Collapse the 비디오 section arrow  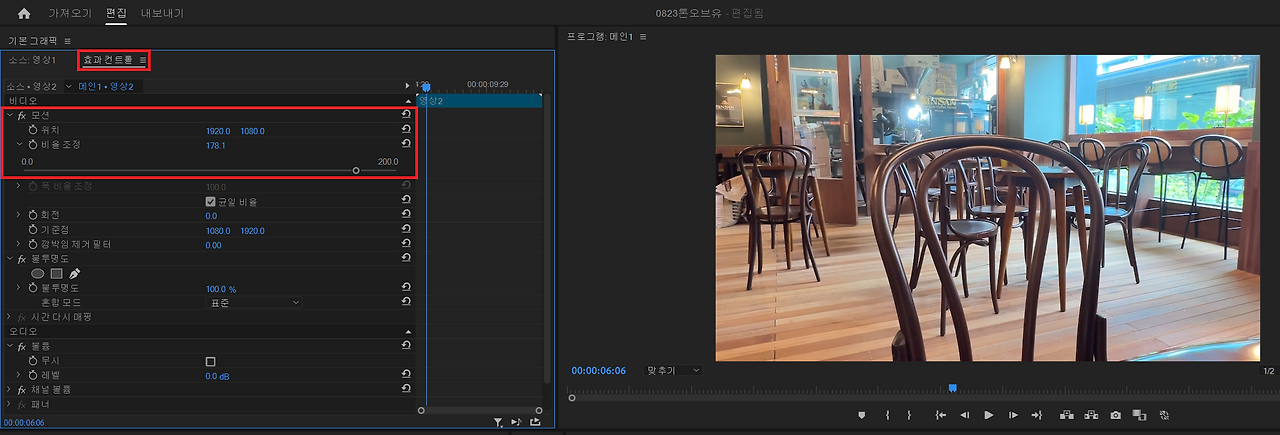click(408, 101)
